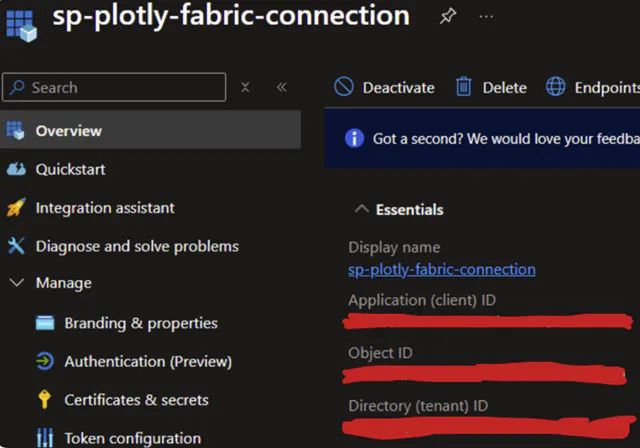Open the sp-plotly-fabric-connection display name link
The height and width of the screenshot is (448, 640).
[x=441, y=269]
